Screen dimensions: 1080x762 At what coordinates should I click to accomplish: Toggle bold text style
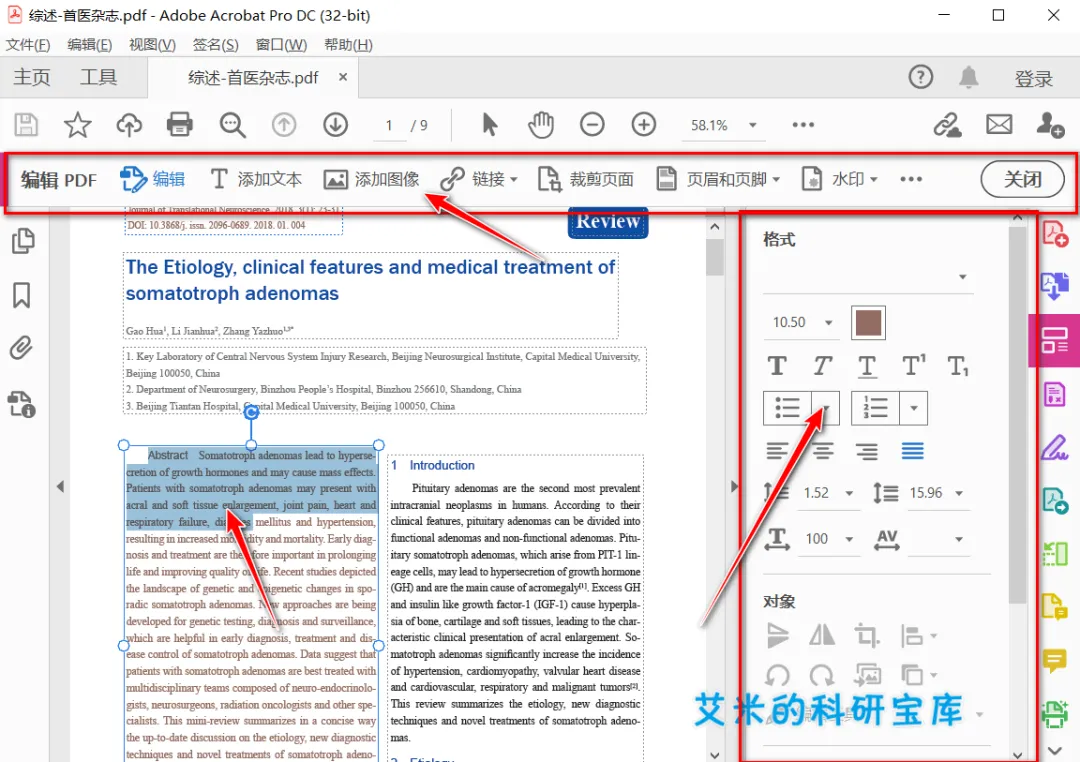[778, 366]
